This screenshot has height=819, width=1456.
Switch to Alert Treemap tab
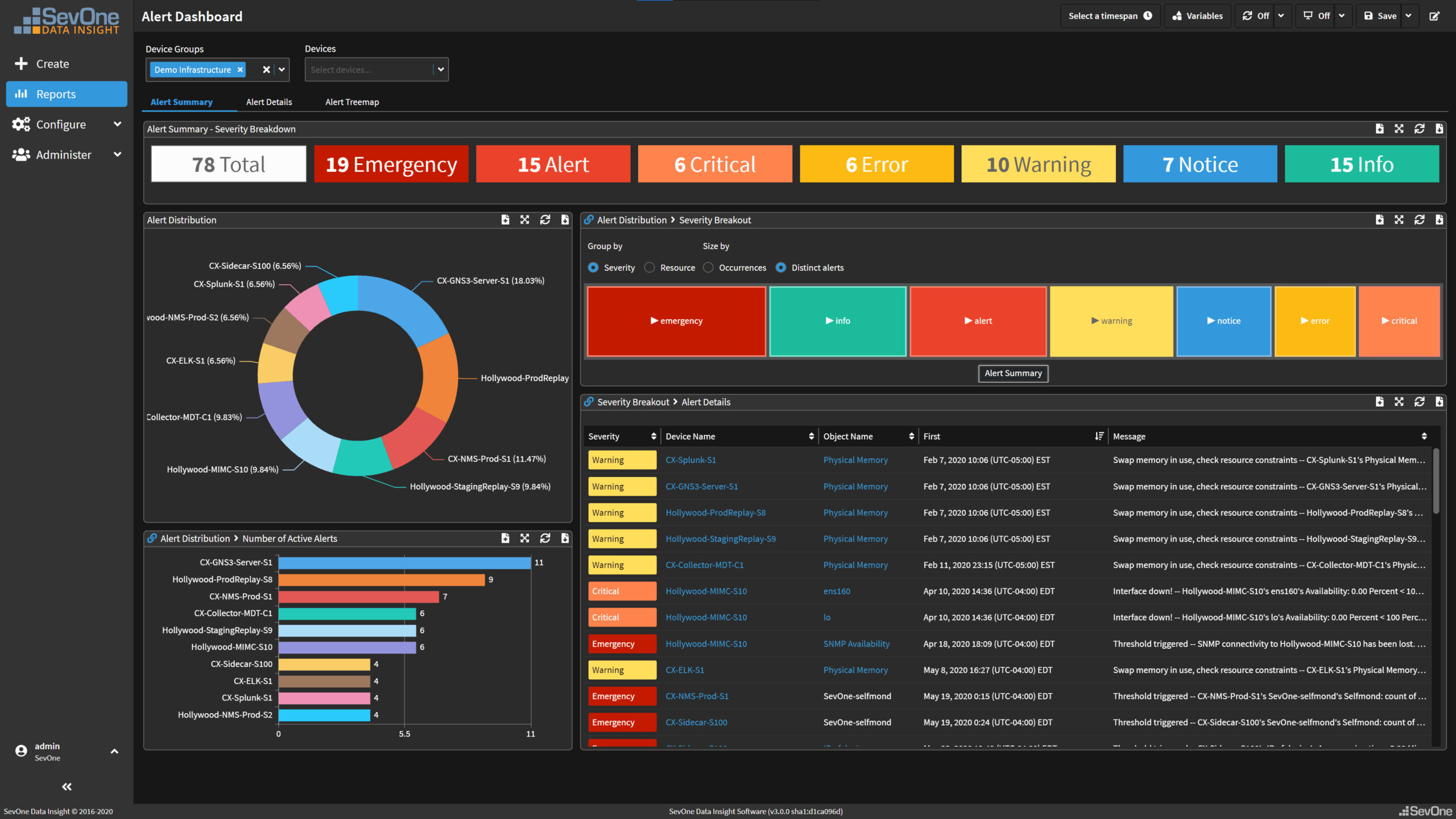click(x=352, y=102)
